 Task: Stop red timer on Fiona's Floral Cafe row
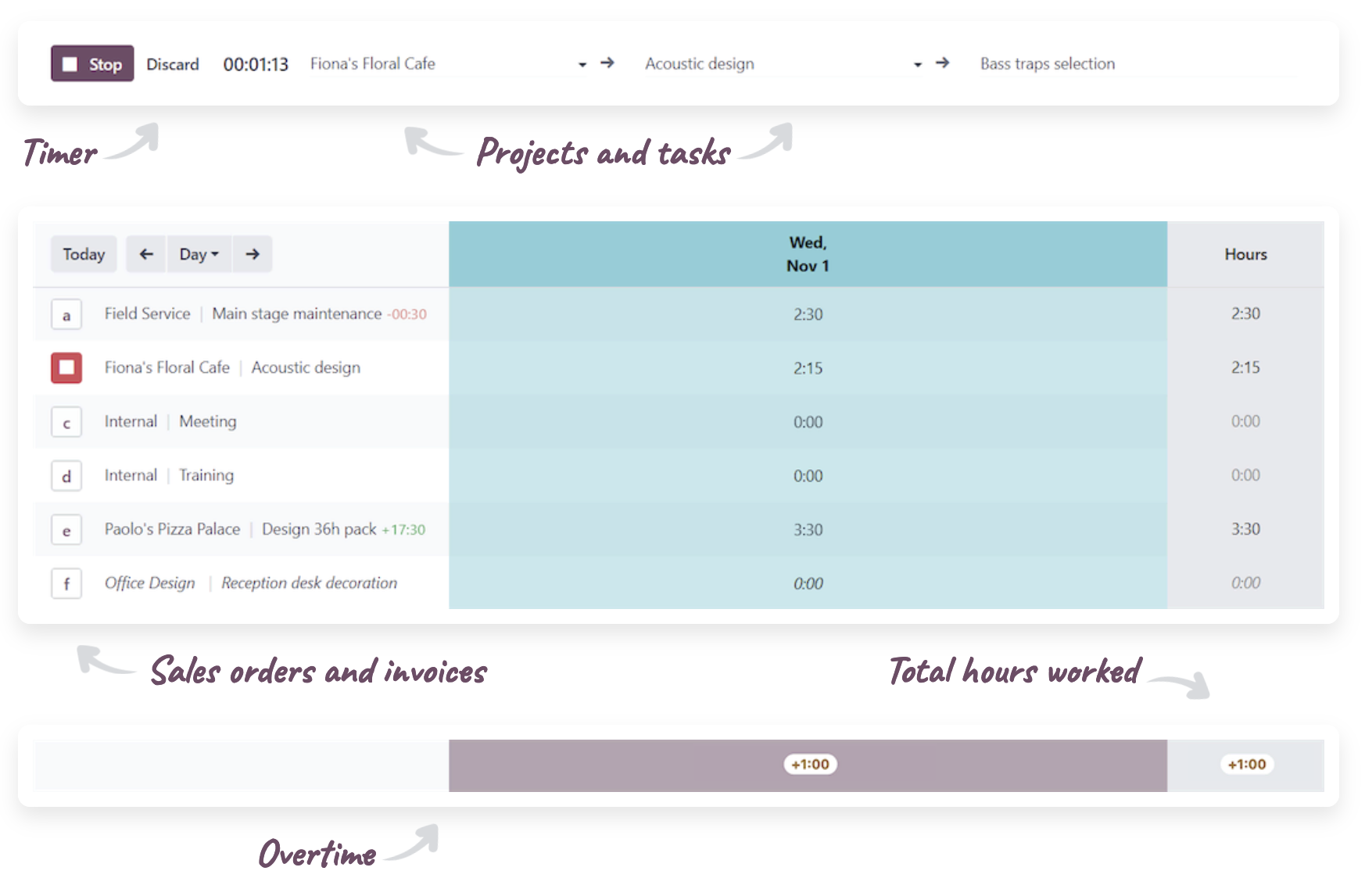tap(66, 367)
